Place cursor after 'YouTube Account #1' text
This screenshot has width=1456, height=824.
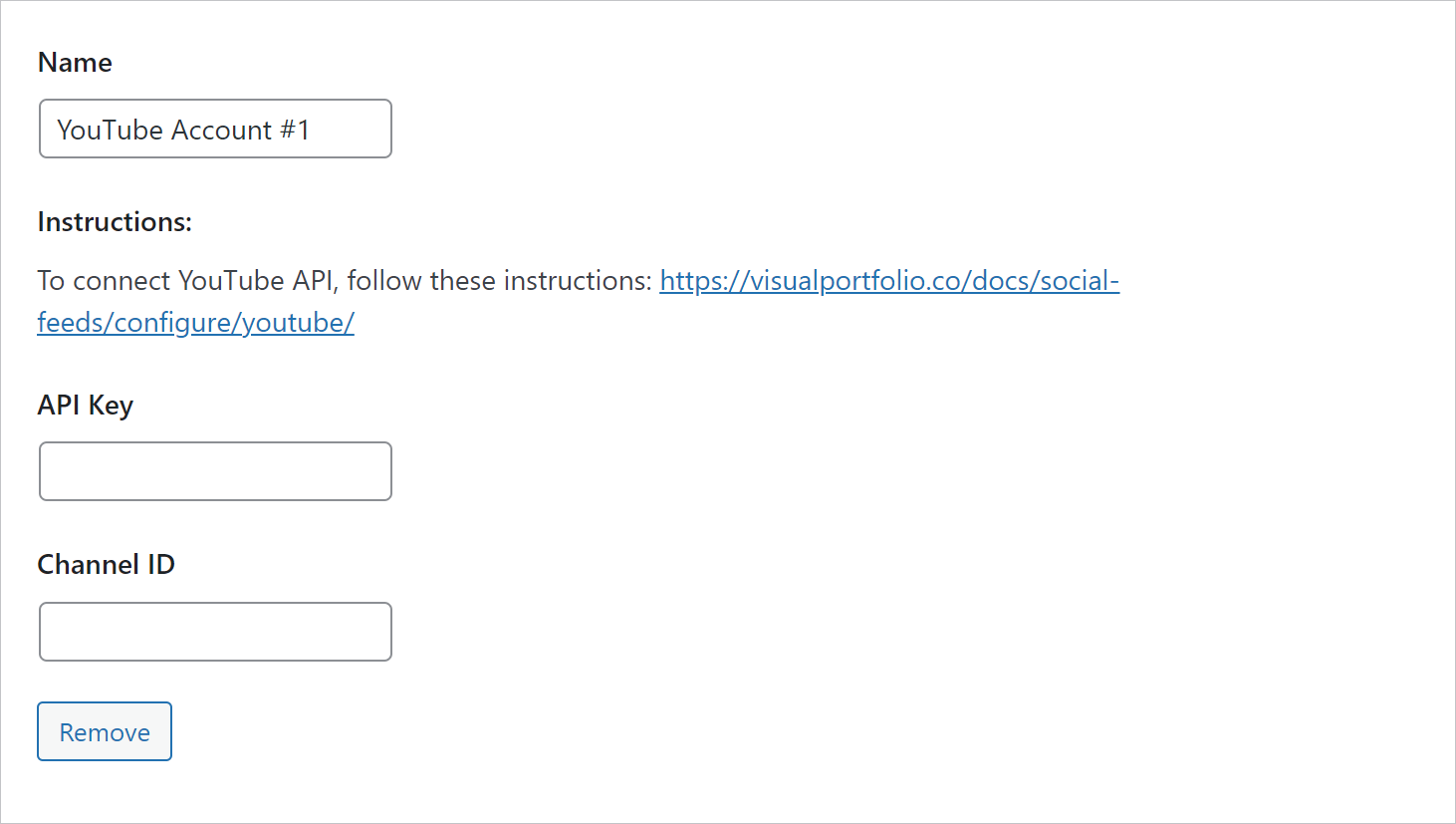point(313,130)
